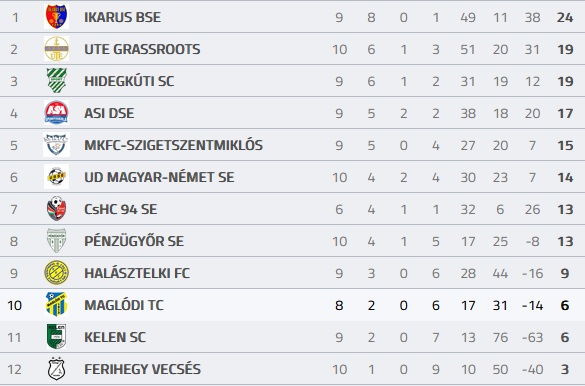Viewport: 585px width, 386px height.
Task: Open the Hidegkúti SC green striped crest
Action: point(56,81)
